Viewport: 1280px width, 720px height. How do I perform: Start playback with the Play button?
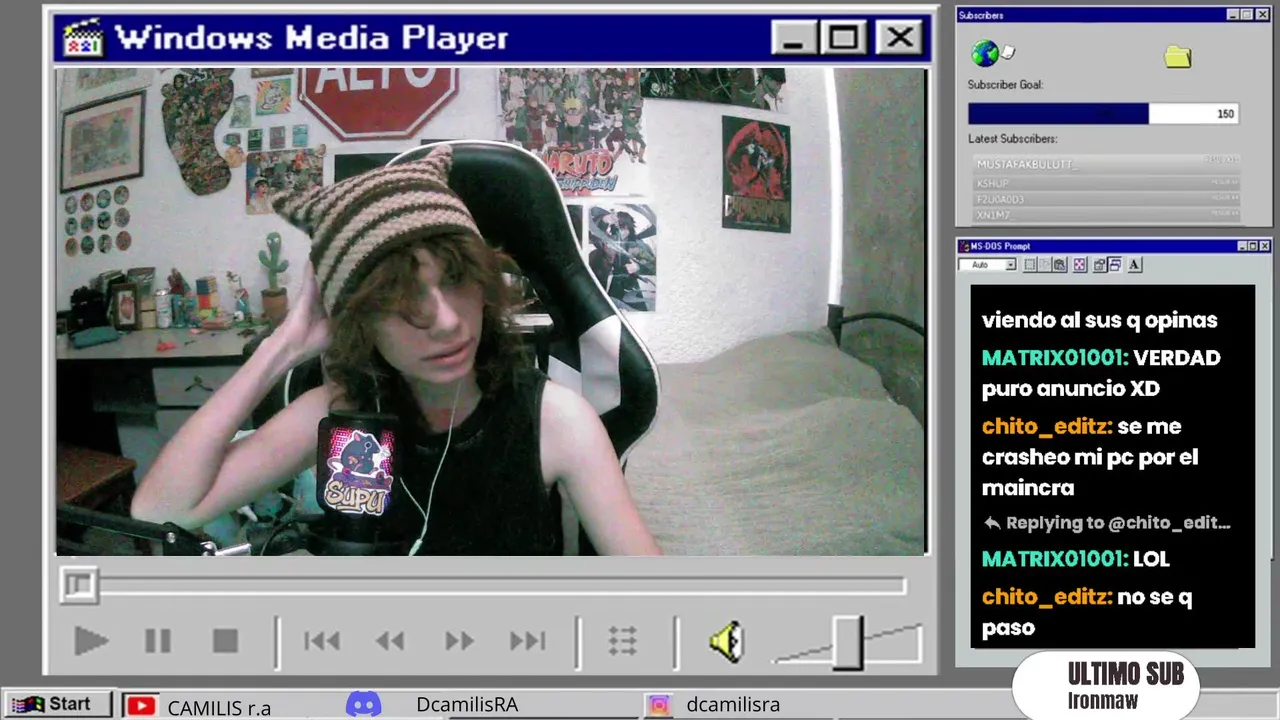tap(90, 641)
